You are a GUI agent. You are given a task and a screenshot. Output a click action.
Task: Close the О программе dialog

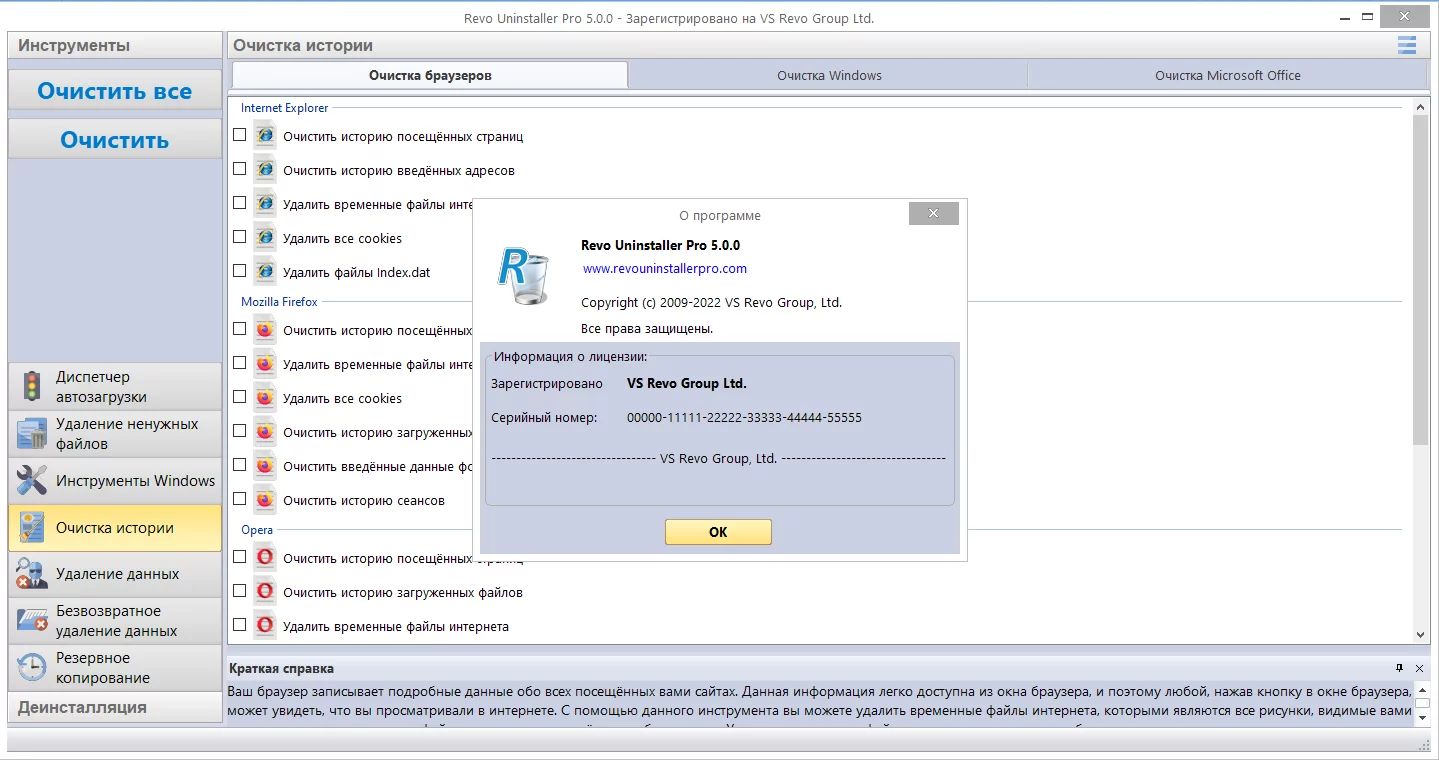(x=933, y=213)
